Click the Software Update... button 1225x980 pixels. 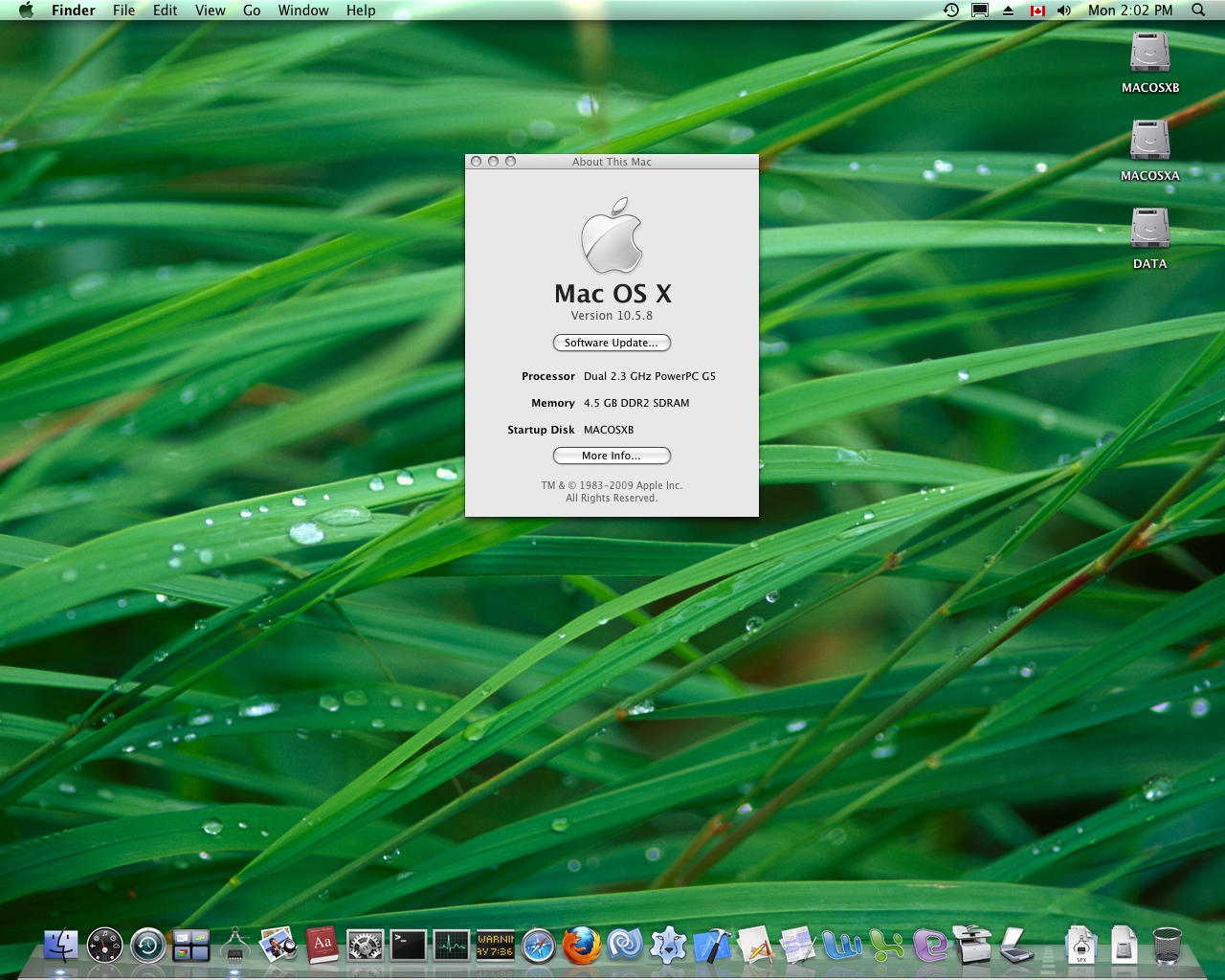coord(612,343)
